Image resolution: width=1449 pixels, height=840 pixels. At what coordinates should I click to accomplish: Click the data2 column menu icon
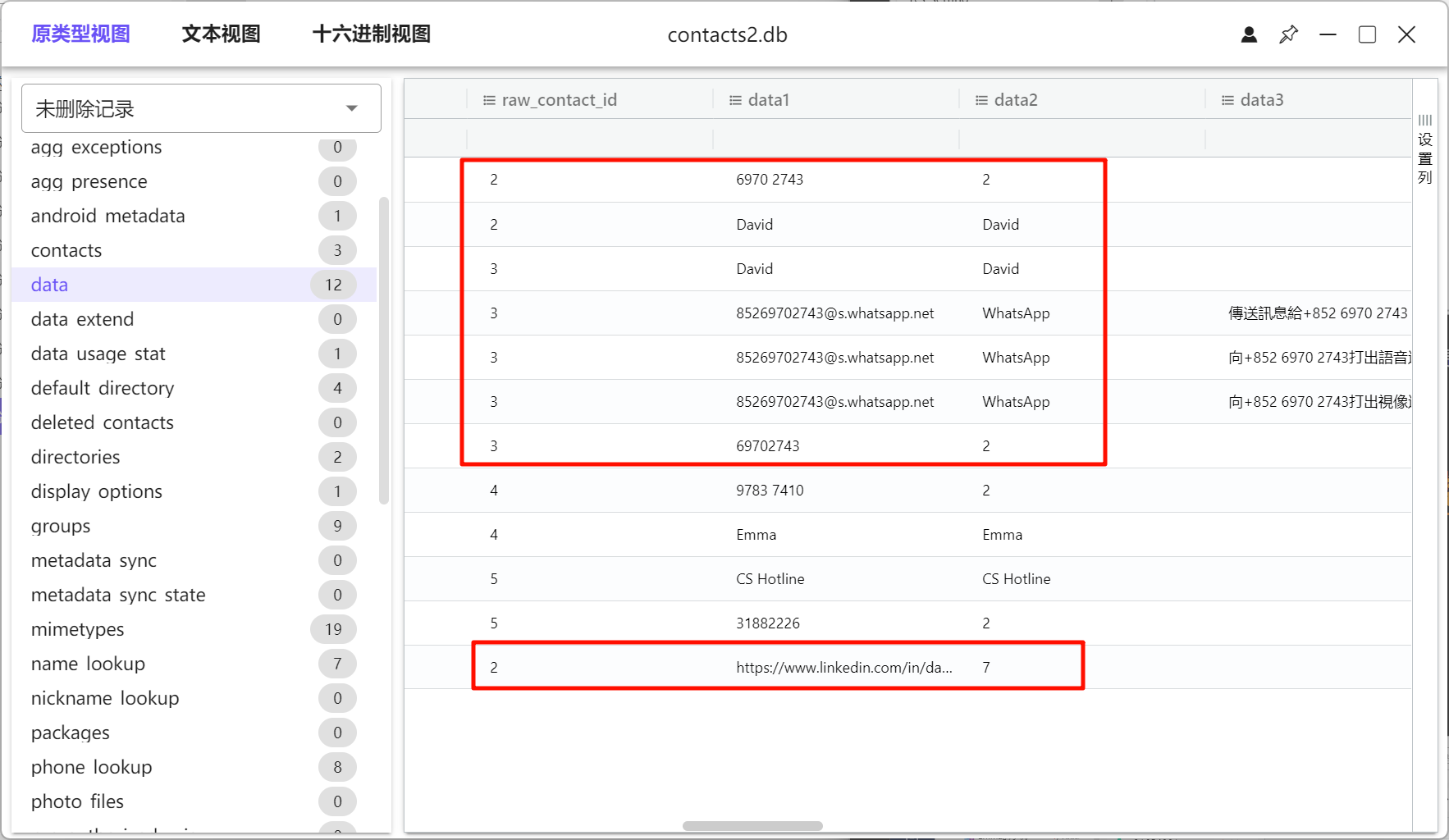click(981, 100)
